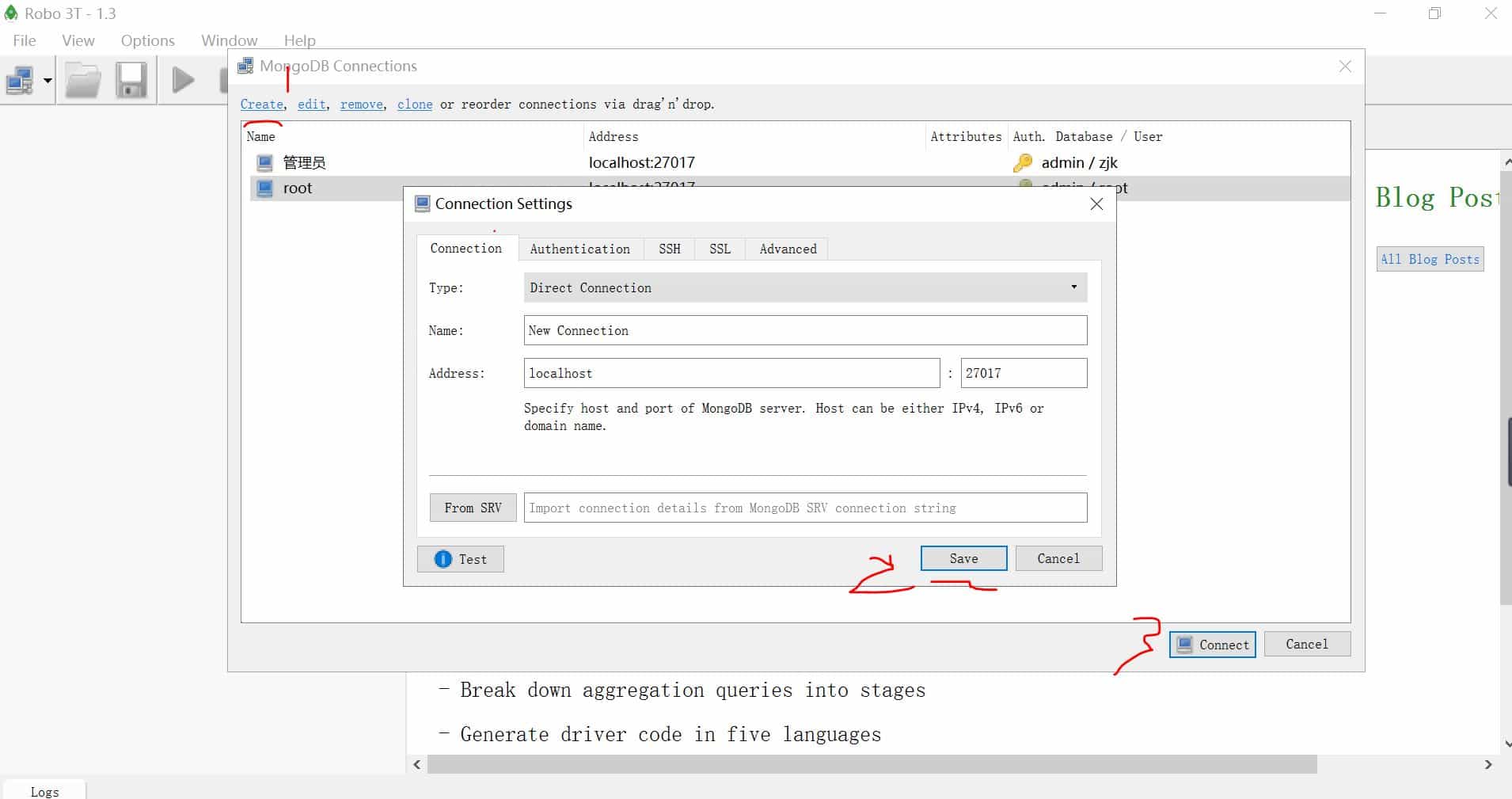Click the Auth. Database / User column header

coord(1088,137)
